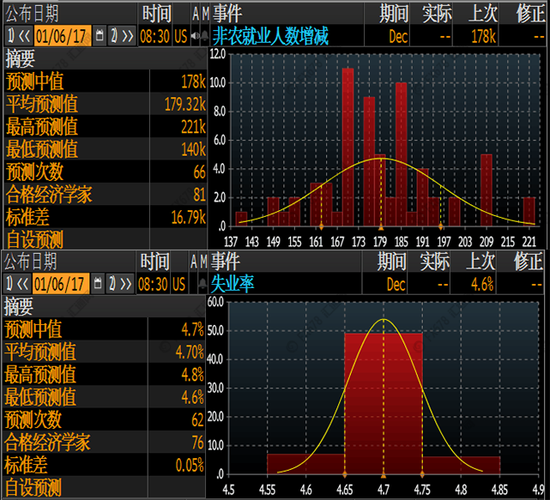Image resolution: width=550 pixels, height=500 pixels.
Task: Select the 自设预测 field in bottom summary
Action: tap(104, 487)
